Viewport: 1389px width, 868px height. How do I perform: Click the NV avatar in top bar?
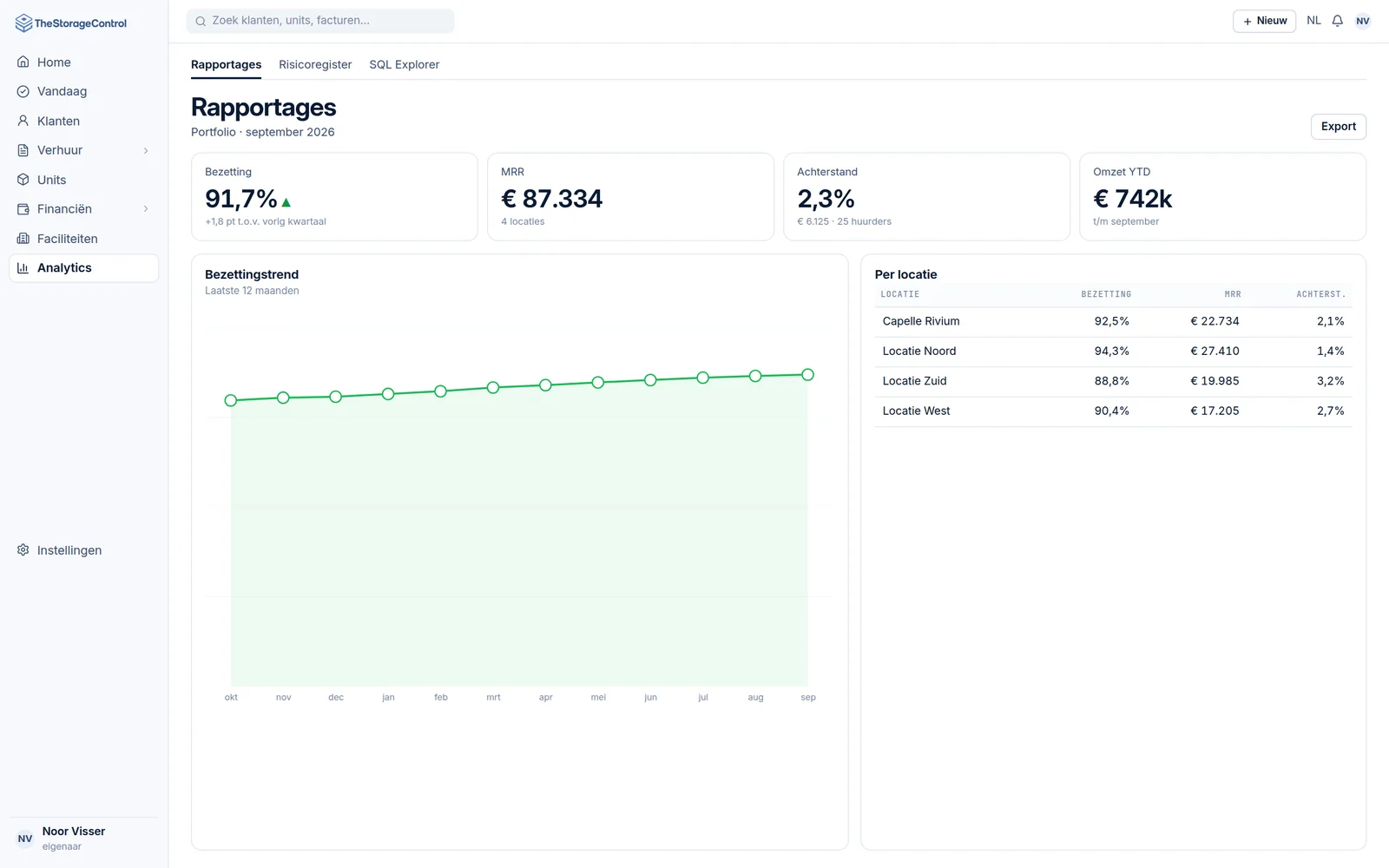click(x=1363, y=21)
